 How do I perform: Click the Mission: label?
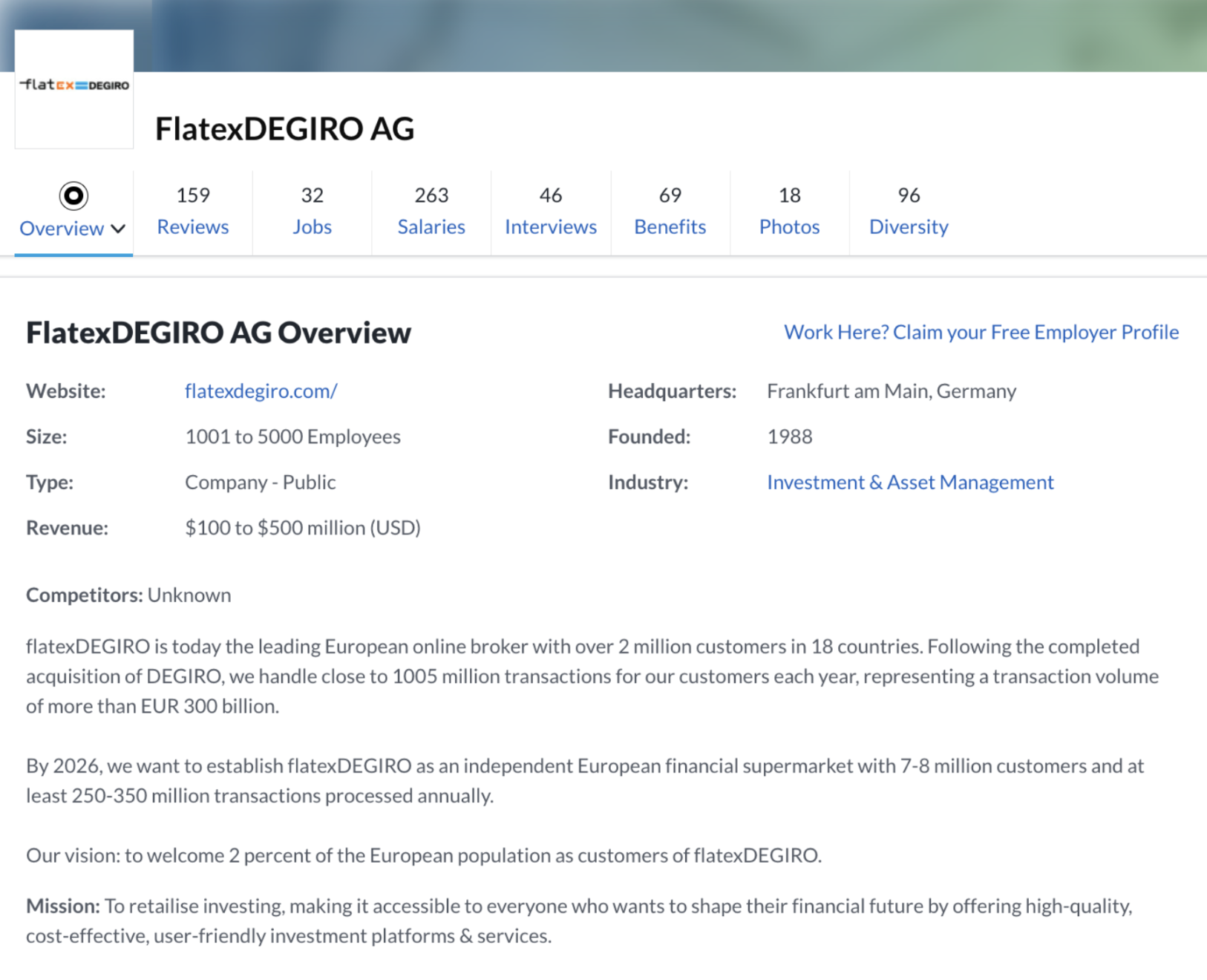tap(63, 906)
